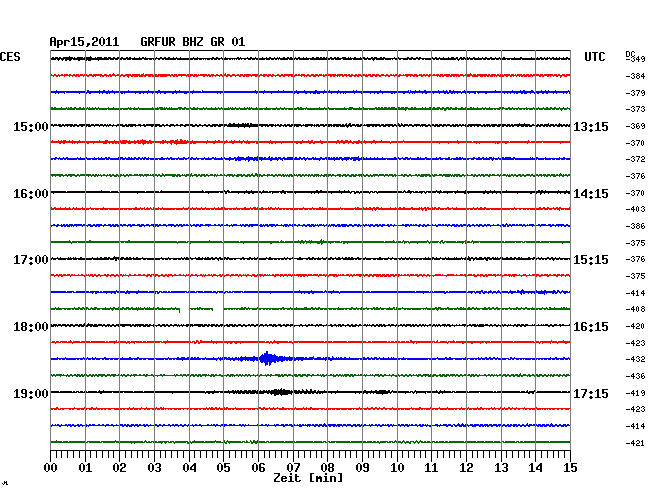Click the 16:15 UTC time label
The image size is (650, 494).
coord(591,327)
